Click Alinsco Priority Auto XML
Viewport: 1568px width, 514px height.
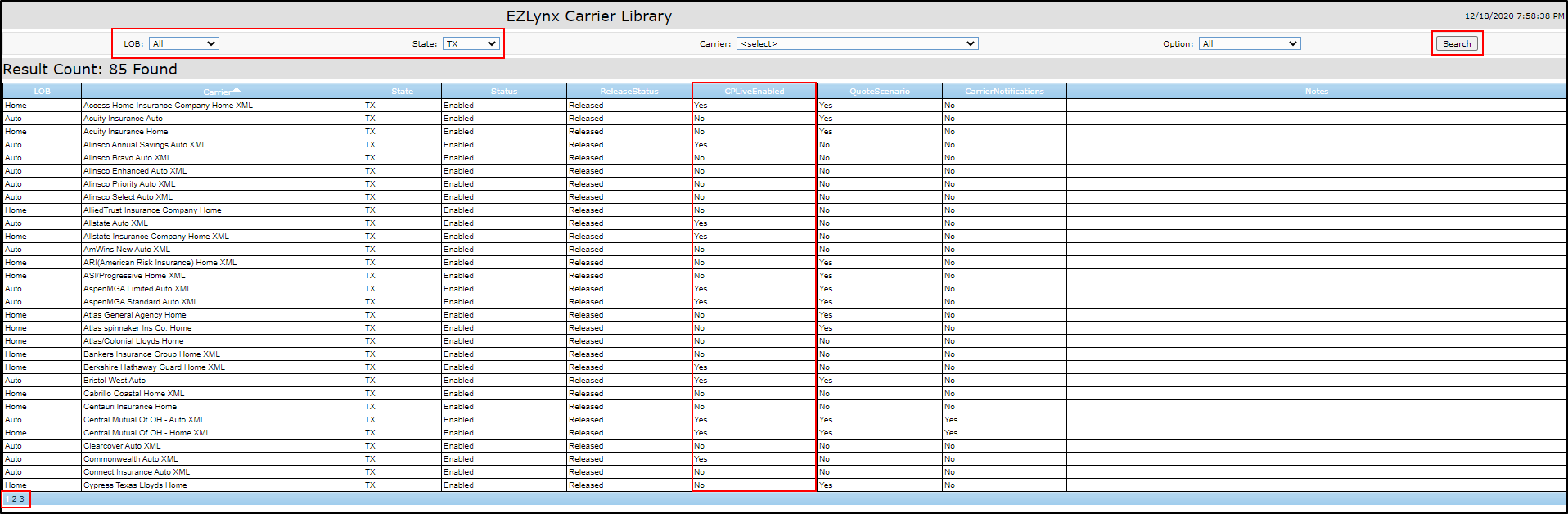click(x=129, y=184)
